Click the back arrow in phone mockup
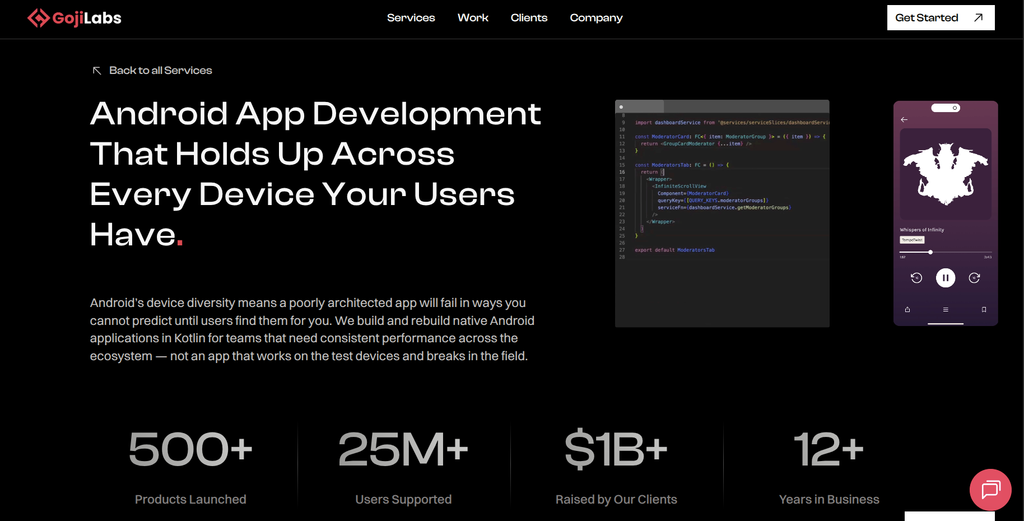The width and height of the screenshot is (1024, 521). coord(904,119)
